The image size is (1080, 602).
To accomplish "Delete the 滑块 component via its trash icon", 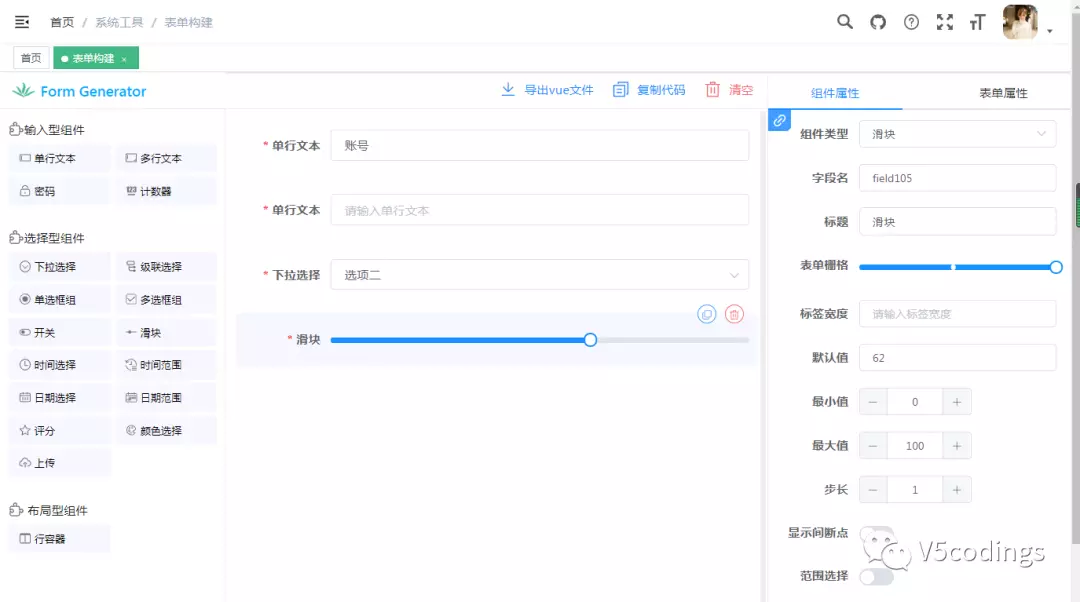I will point(735,314).
